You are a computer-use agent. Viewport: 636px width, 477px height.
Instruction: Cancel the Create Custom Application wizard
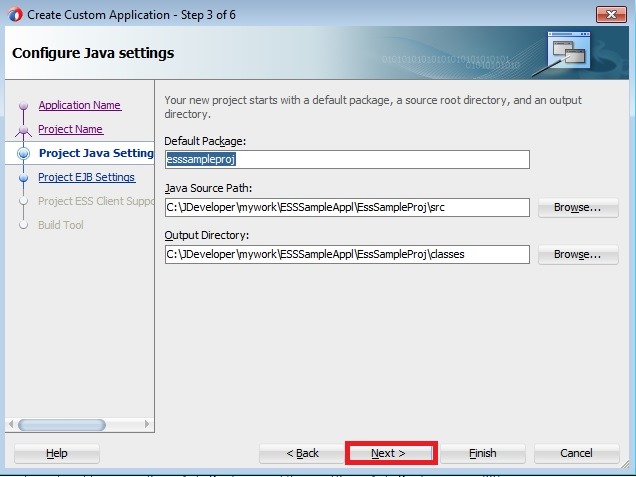pos(576,453)
